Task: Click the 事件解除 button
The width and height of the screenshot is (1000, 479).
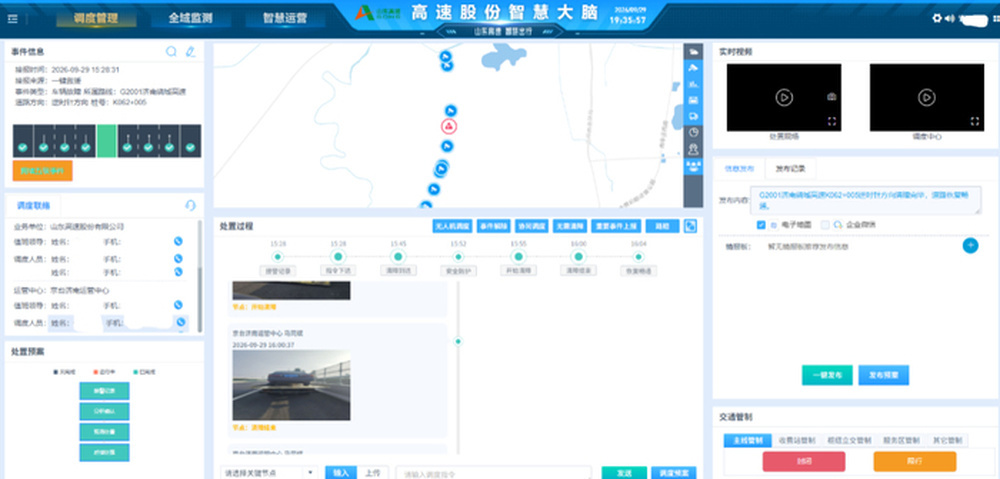Action: [493, 226]
